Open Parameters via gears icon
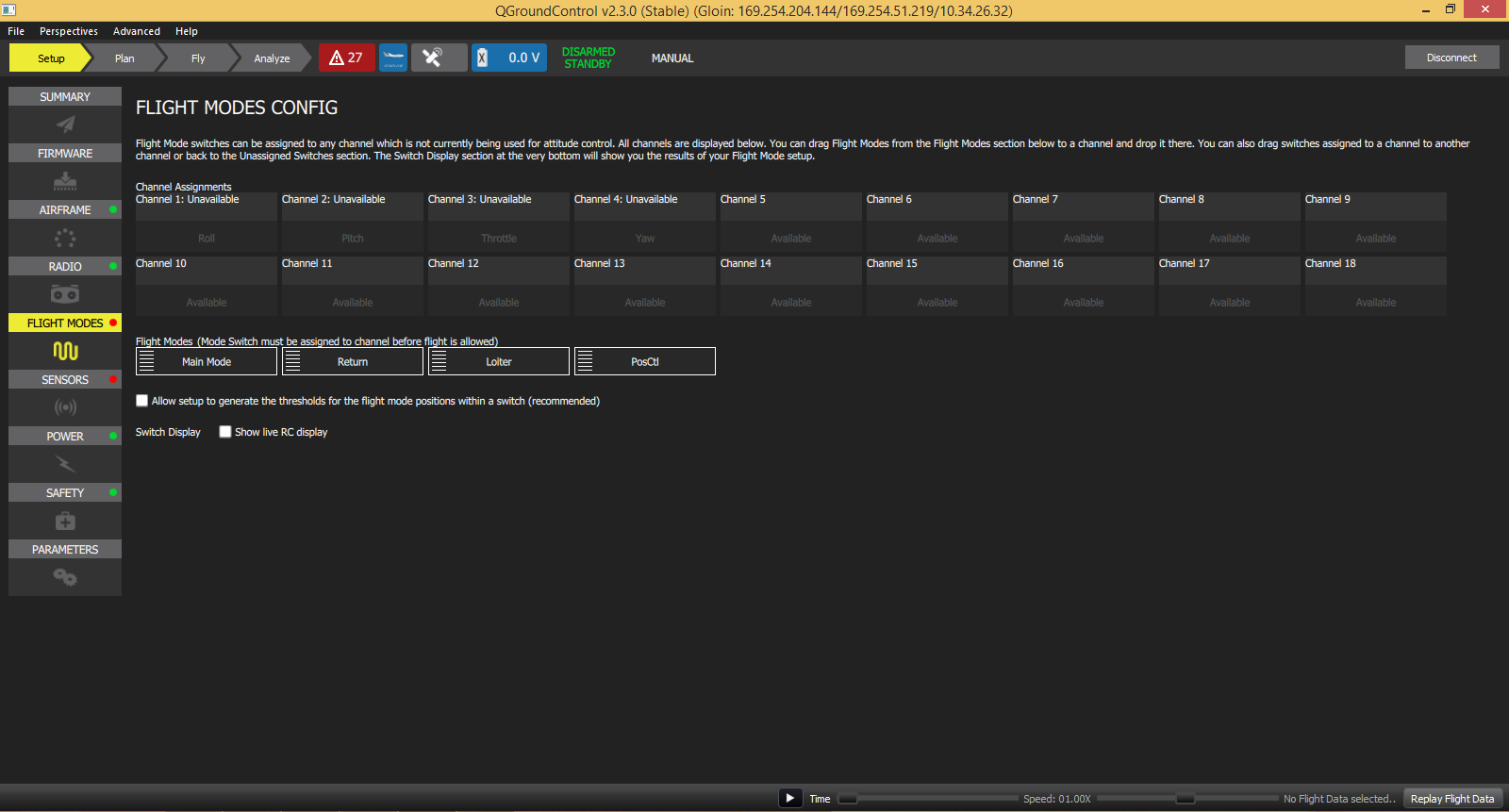Image resolution: width=1509 pixels, height=812 pixels. click(65, 577)
